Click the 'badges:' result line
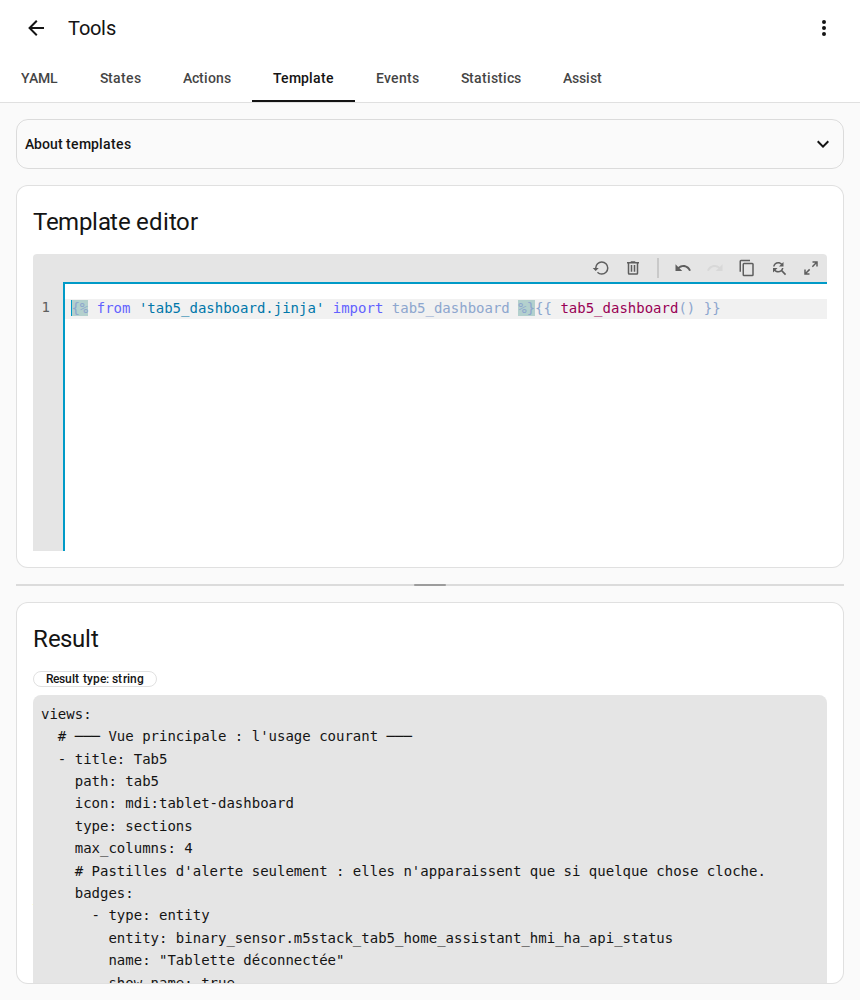 [103, 893]
